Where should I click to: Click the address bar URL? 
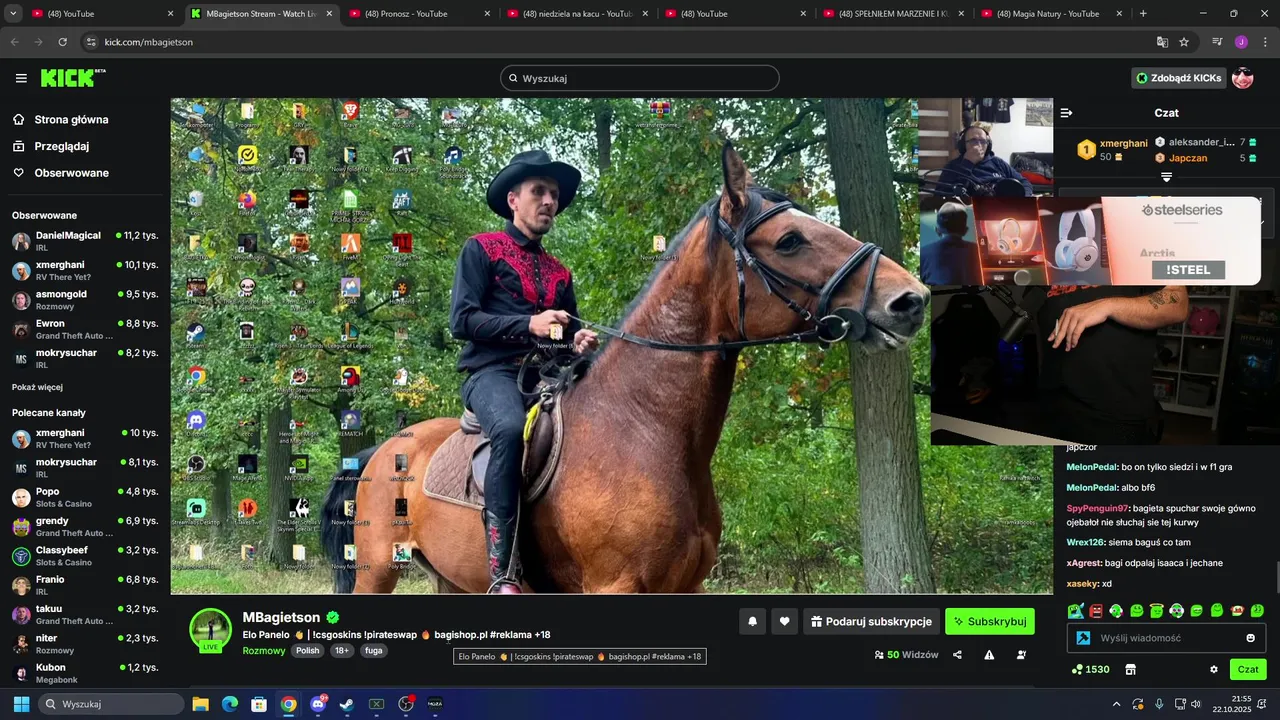(x=148, y=42)
